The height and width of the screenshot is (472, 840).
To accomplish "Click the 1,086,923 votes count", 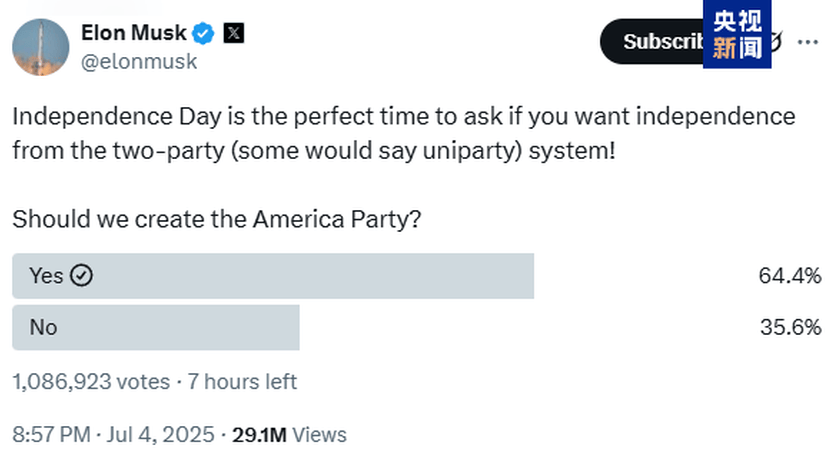I will point(91,382).
